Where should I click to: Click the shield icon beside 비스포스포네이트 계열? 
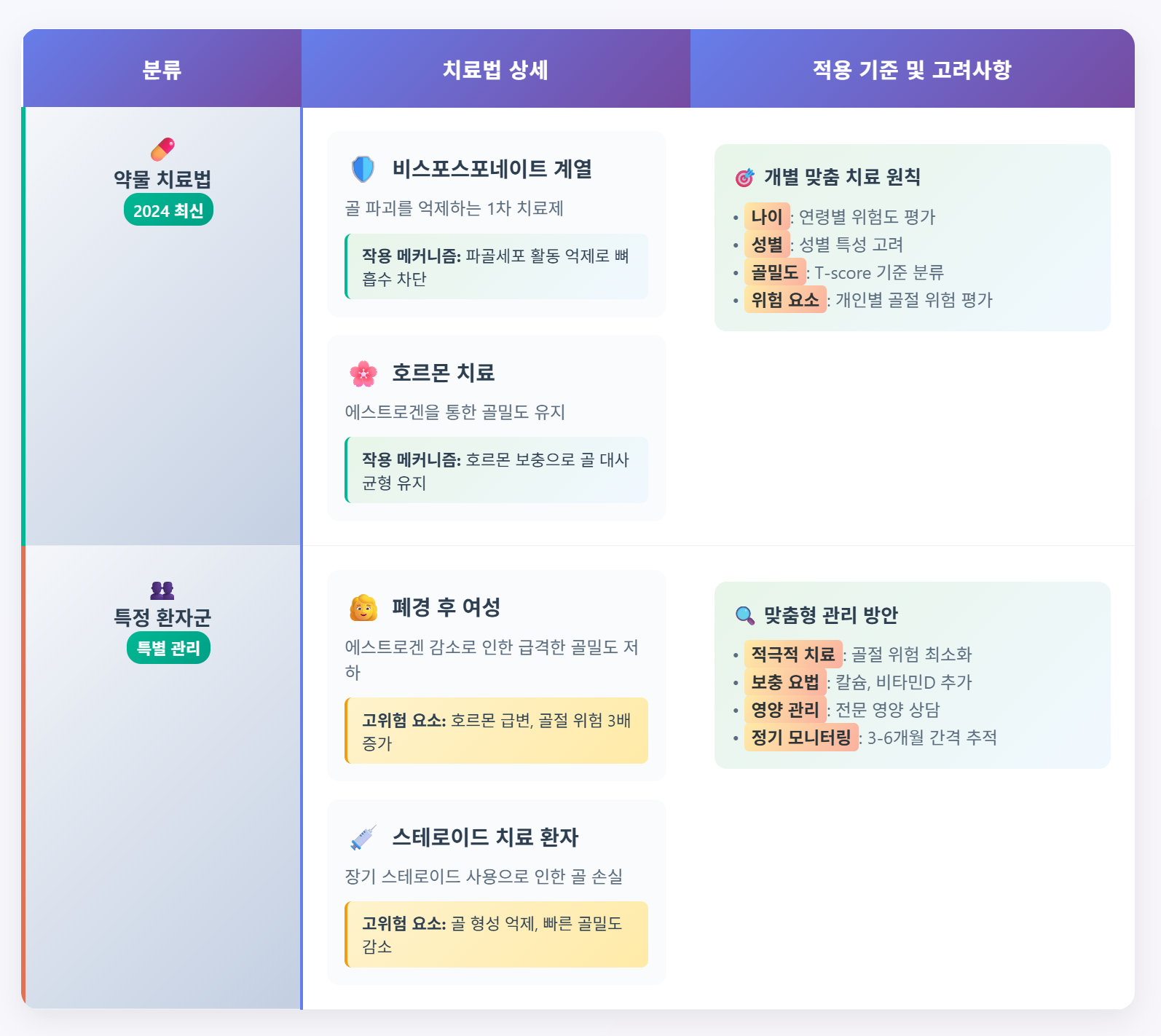pyautogui.click(x=363, y=169)
